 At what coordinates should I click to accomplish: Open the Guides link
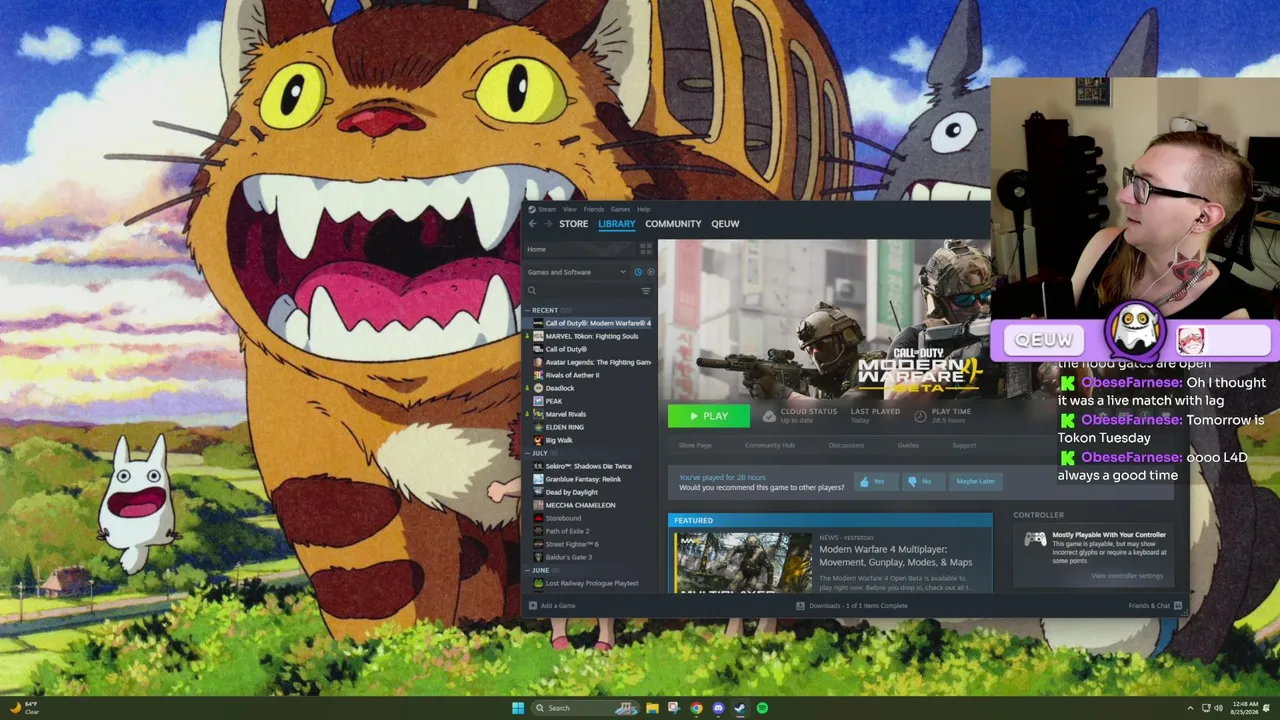[908, 445]
